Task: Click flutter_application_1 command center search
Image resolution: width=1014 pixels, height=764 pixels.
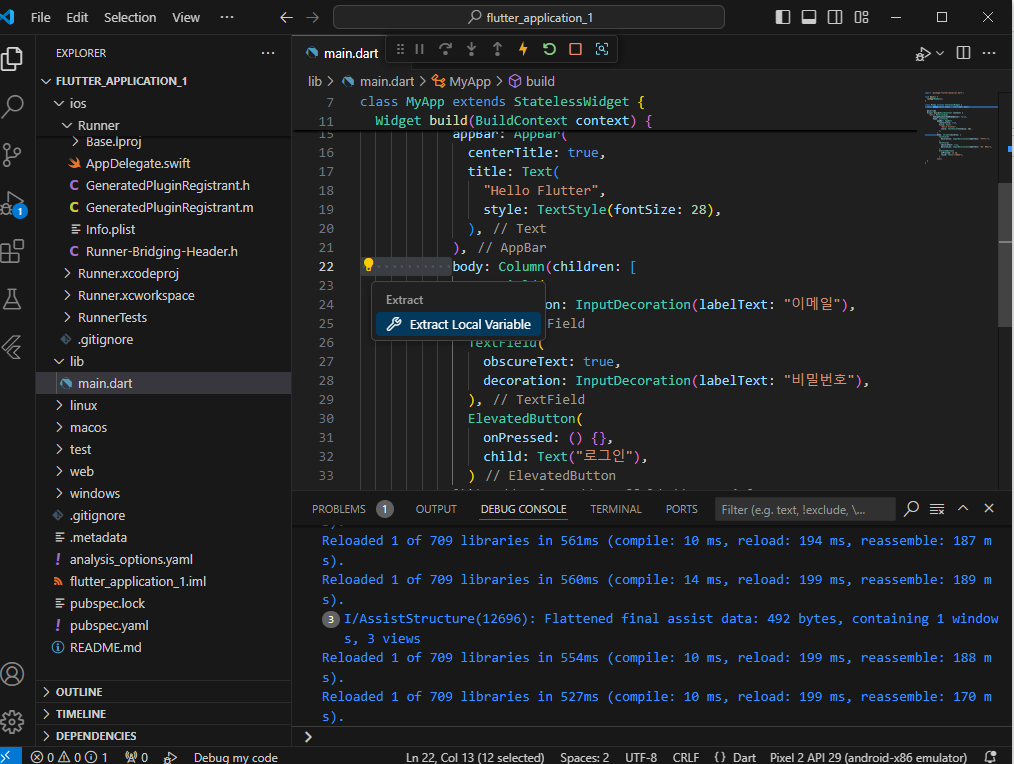Action: click(x=528, y=17)
